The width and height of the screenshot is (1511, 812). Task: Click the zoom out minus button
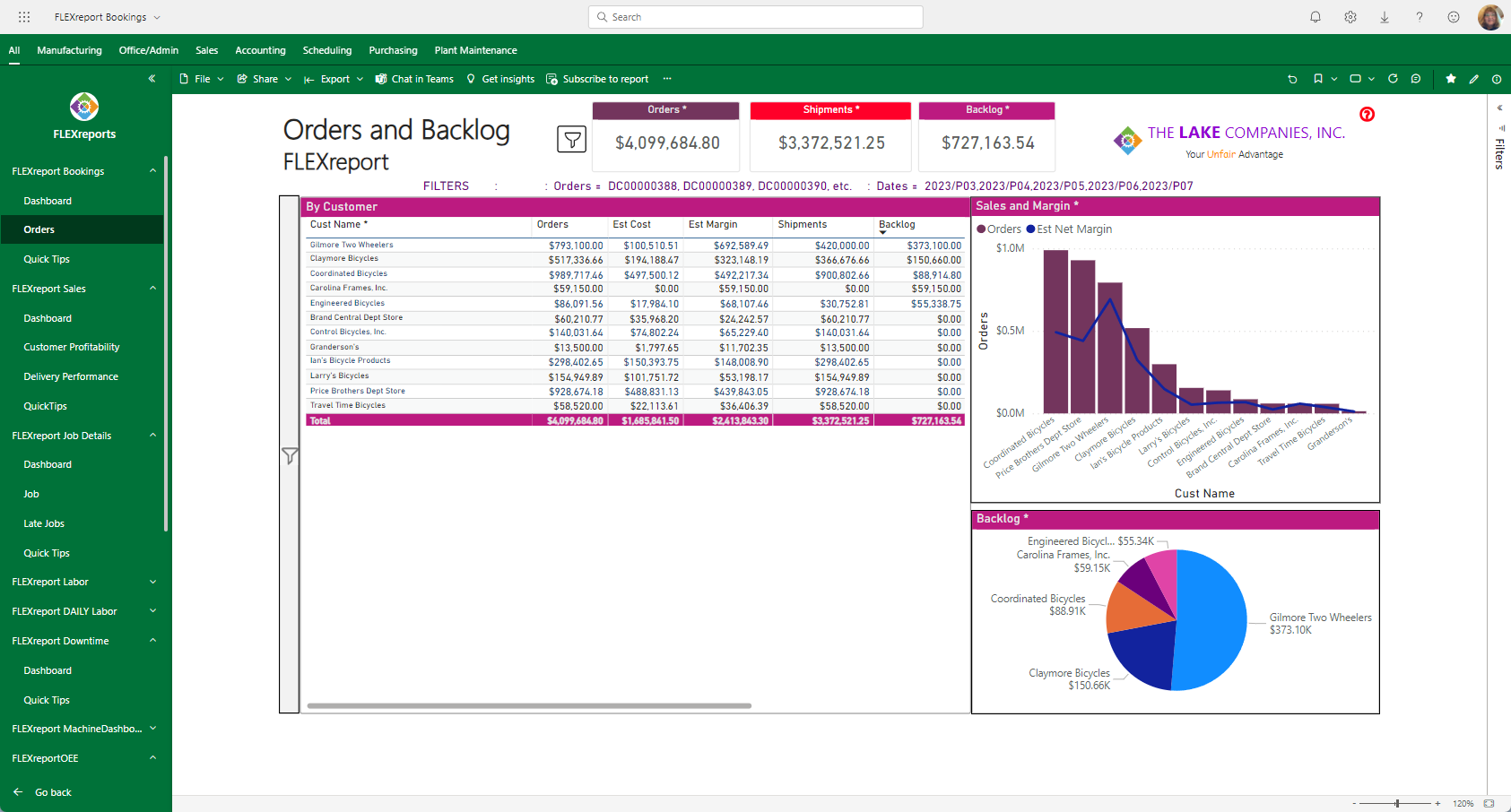(x=1355, y=803)
